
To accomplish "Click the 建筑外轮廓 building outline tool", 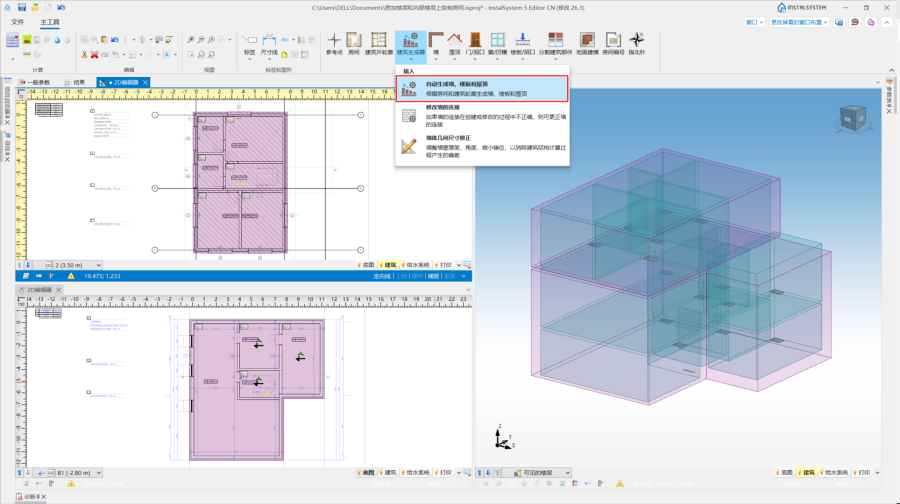I will pos(378,43).
